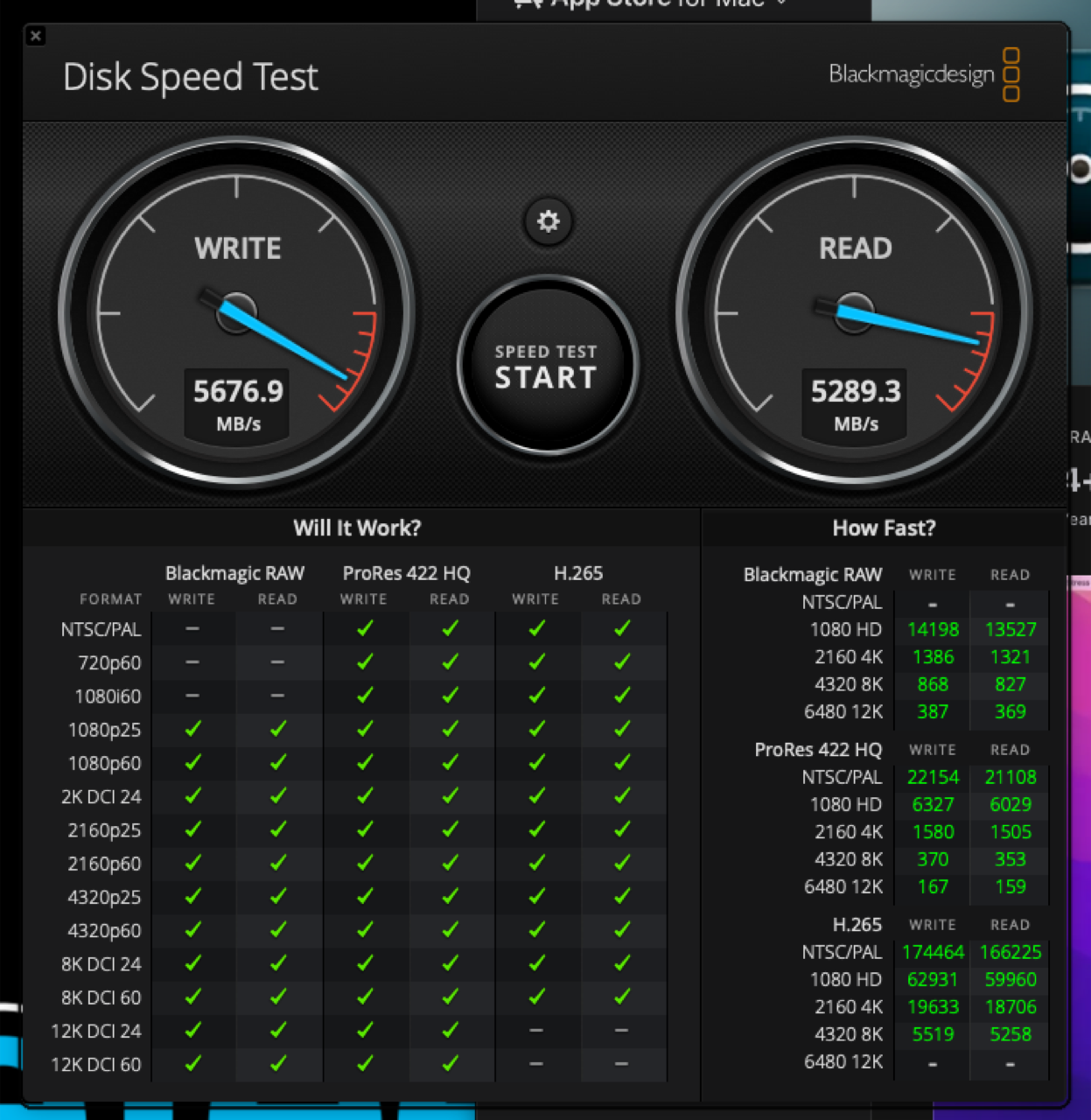This screenshot has width=1091, height=1120.
Task: Select ProRes 422 HQ NTSC/PAL read value 21108
Action: pyautogui.click(x=1011, y=777)
